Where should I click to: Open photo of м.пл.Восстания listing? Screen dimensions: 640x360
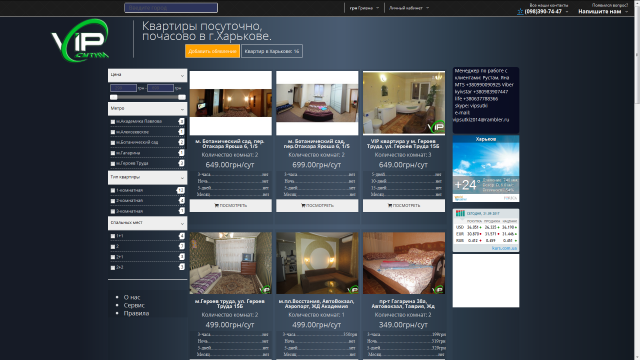coord(317,263)
